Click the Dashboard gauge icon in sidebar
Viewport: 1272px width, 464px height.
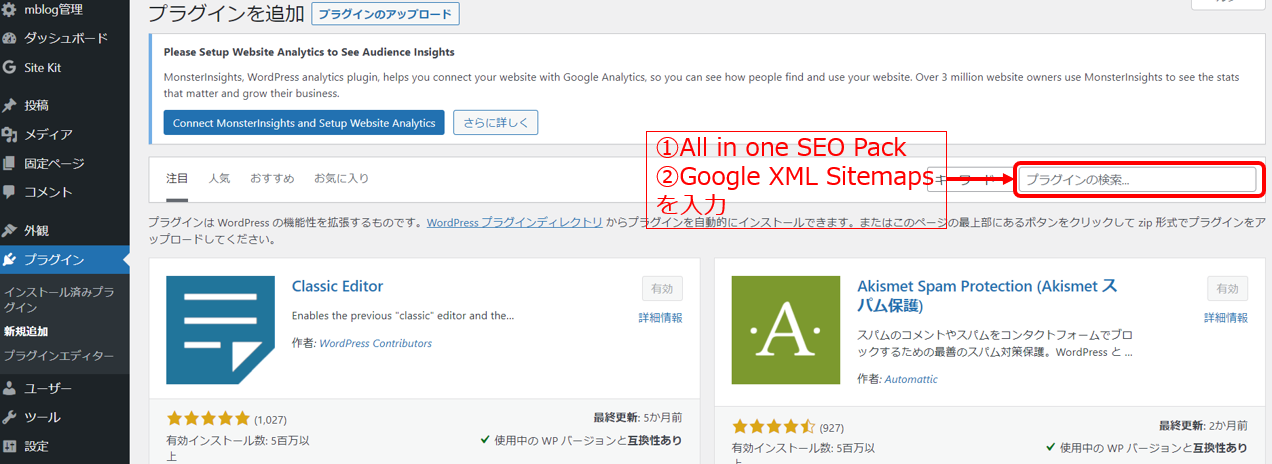click(10, 38)
